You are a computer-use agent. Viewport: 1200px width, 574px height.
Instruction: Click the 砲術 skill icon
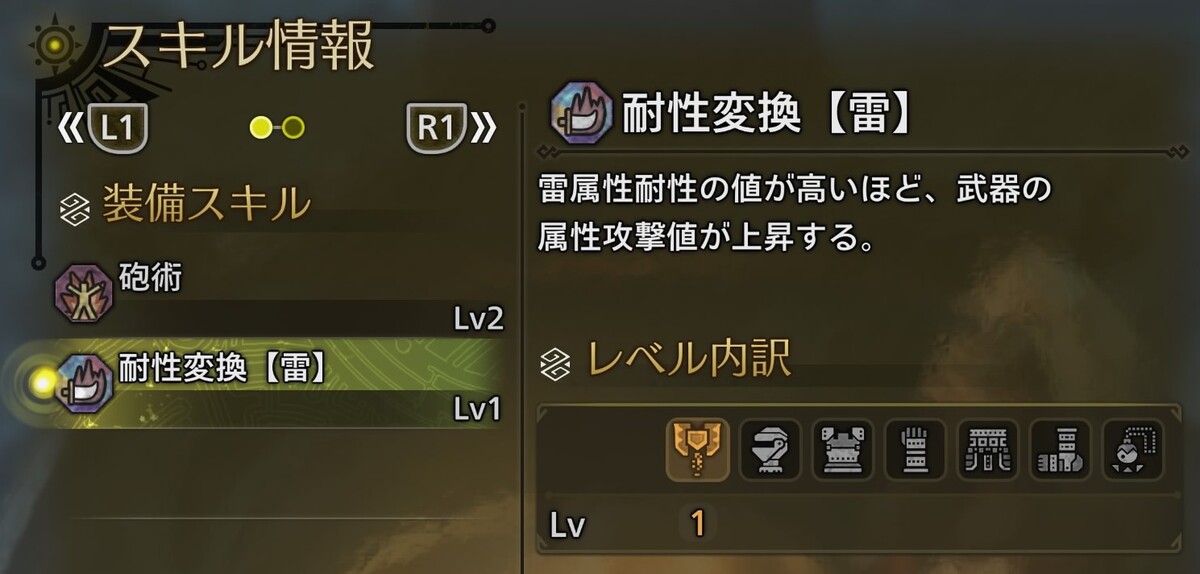pyautogui.click(x=85, y=295)
